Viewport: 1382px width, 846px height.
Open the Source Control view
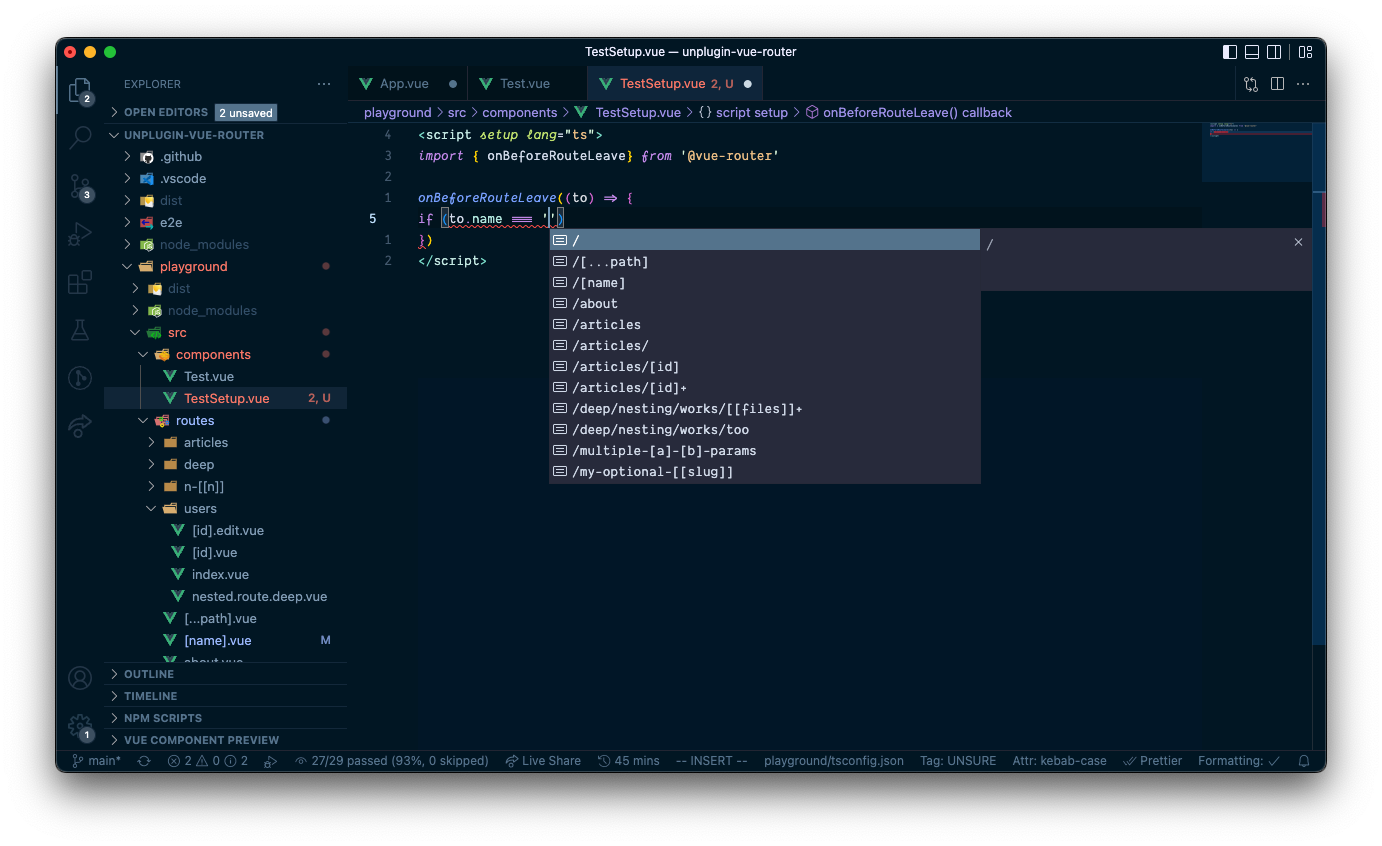pyautogui.click(x=80, y=186)
